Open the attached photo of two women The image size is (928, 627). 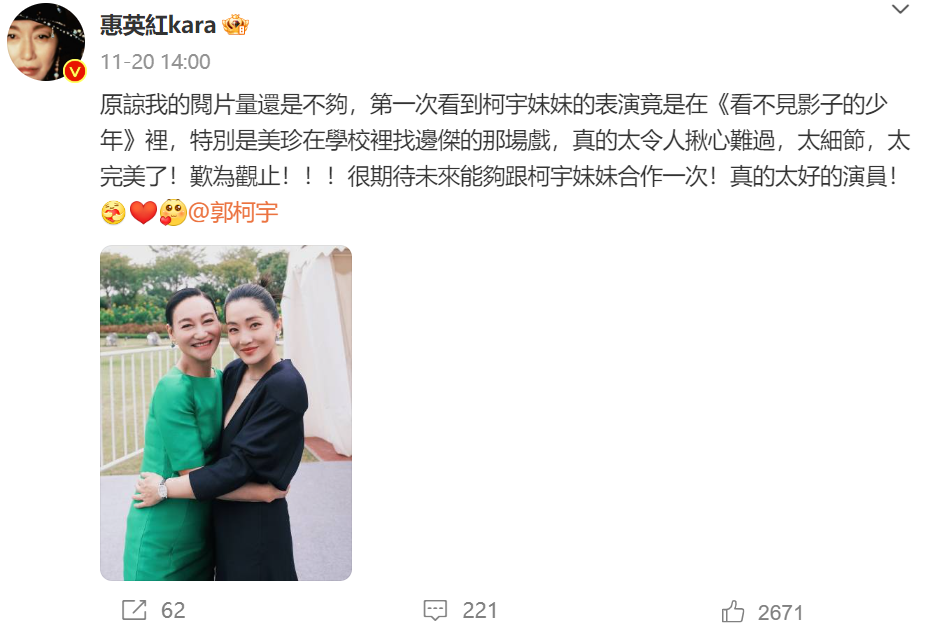coord(226,413)
